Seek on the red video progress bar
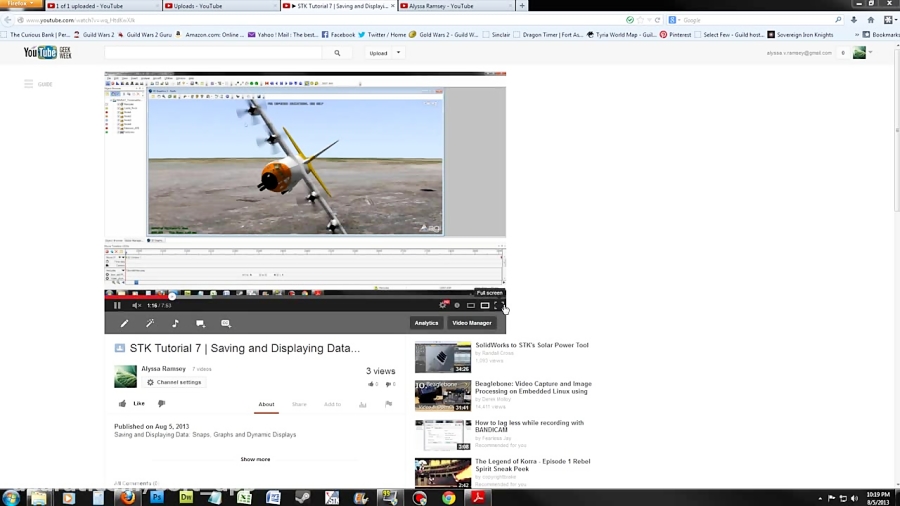The height and width of the screenshot is (506, 900). coord(250,295)
